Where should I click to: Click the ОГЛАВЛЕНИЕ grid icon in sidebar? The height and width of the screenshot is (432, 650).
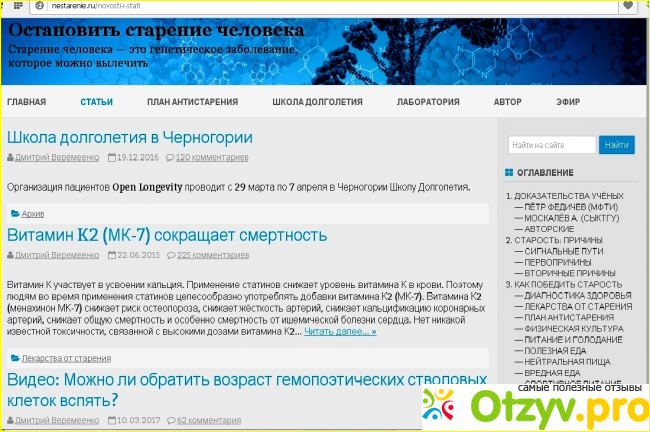(x=510, y=173)
